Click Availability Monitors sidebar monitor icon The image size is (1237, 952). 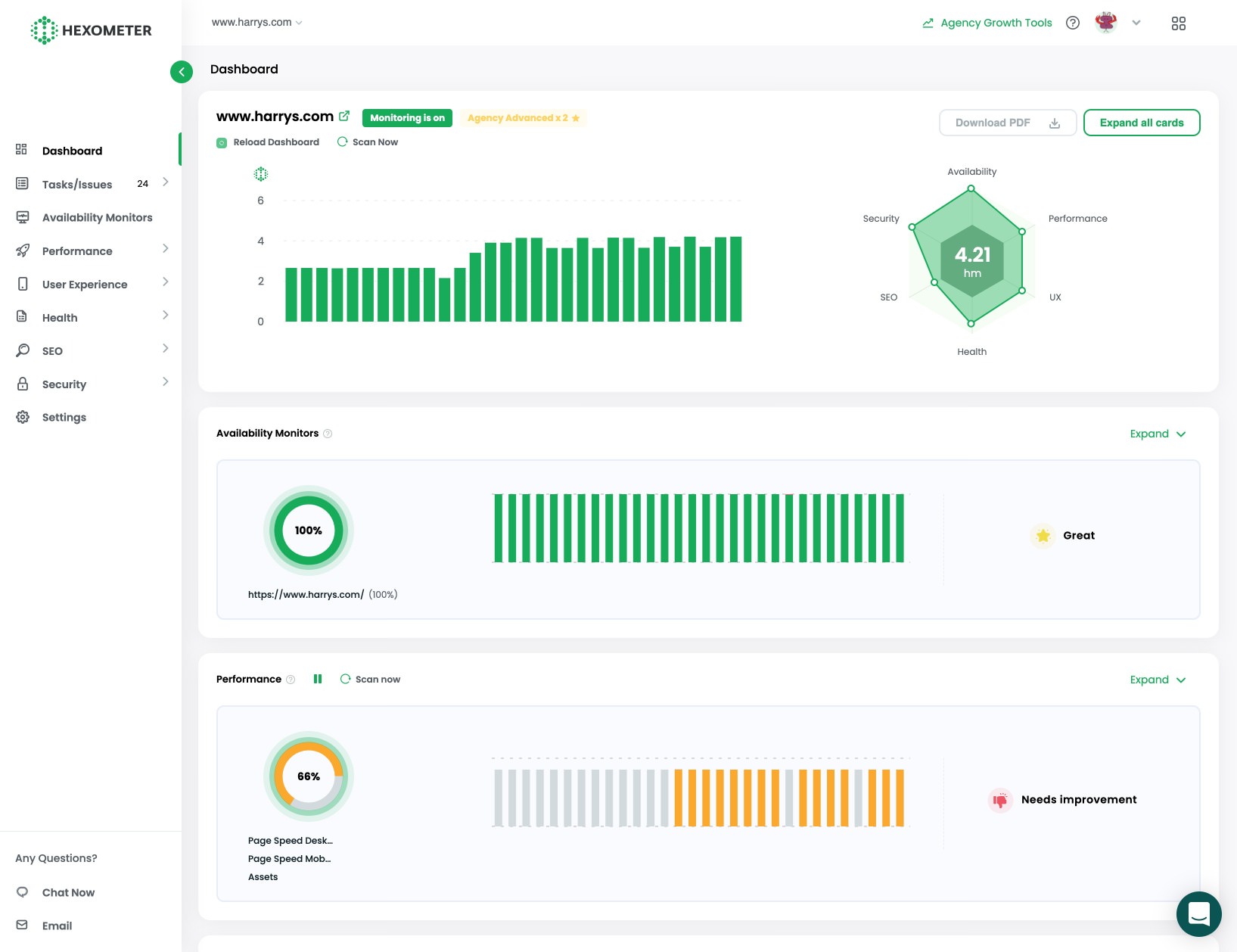(x=23, y=217)
